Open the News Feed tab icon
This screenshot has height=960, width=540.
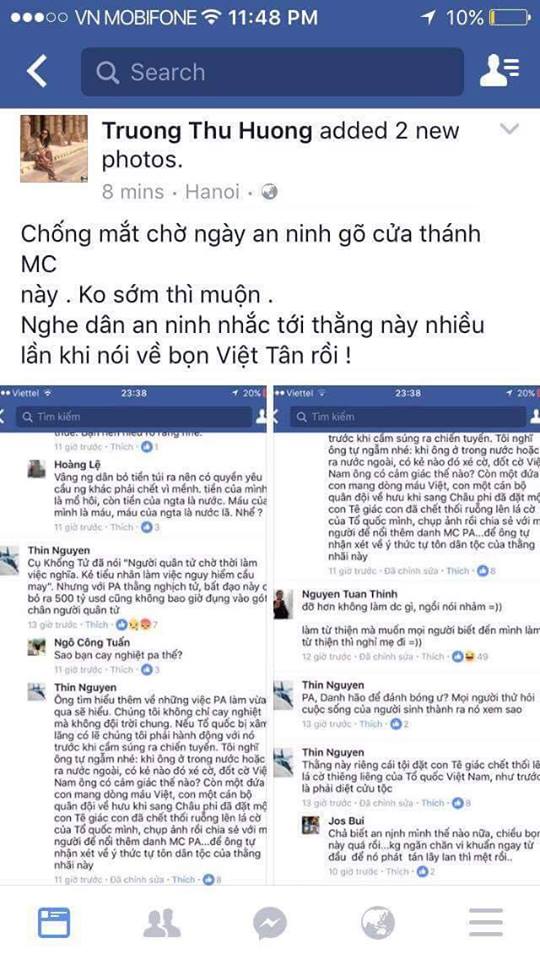(x=54, y=923)
